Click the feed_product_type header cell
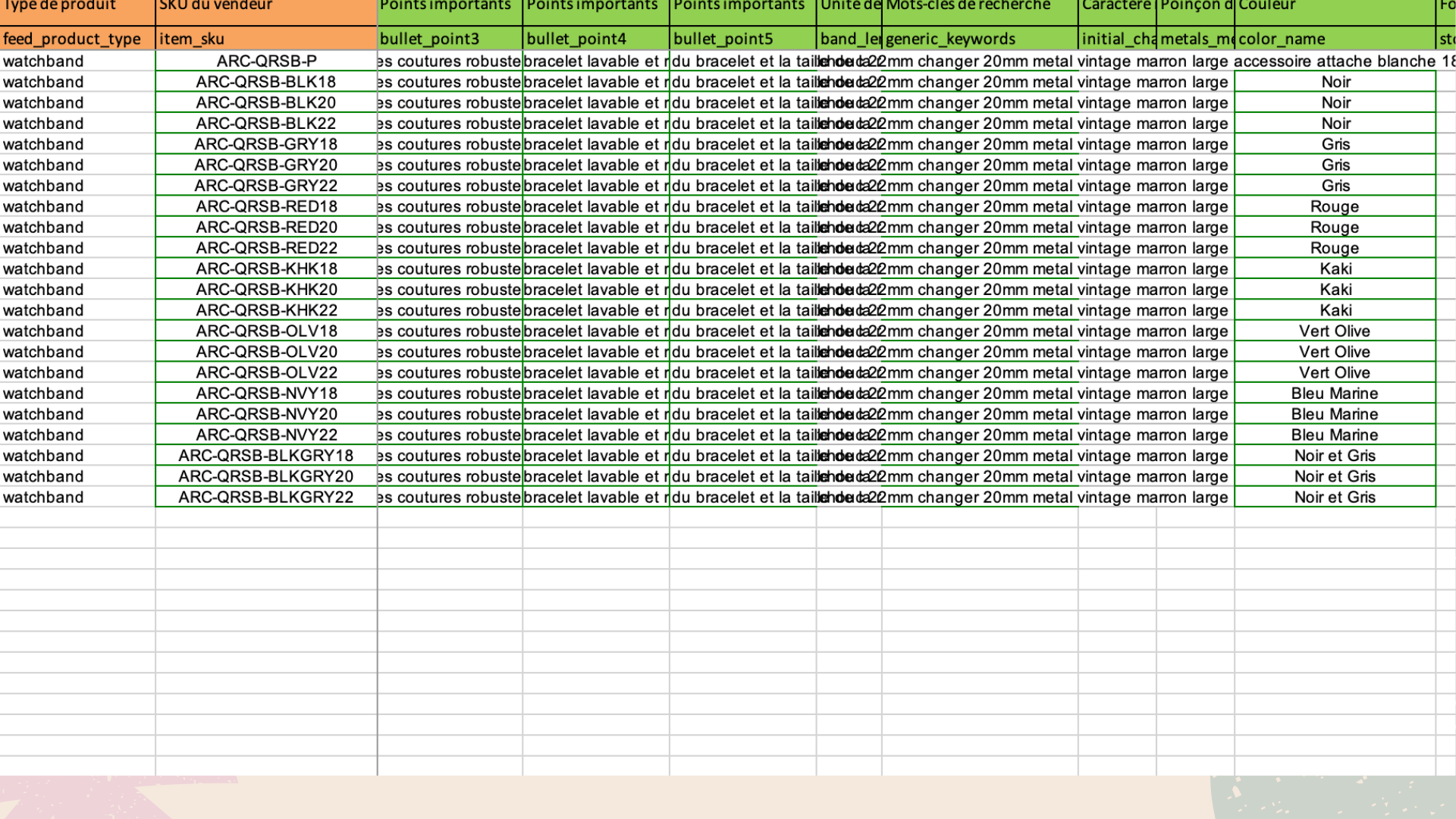The image size is (1456, 819). 77,39
